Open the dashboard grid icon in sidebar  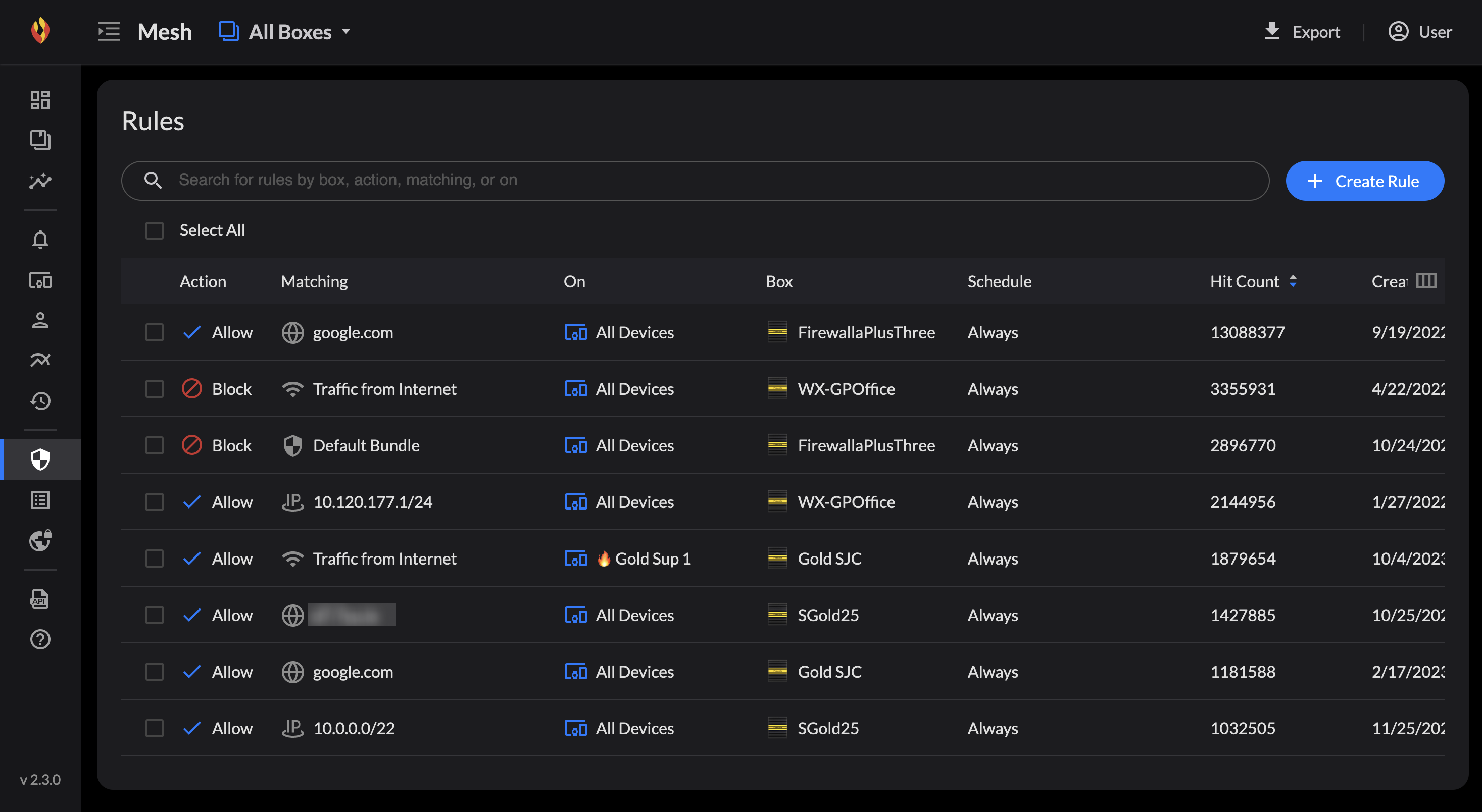[x=40, y=100]
